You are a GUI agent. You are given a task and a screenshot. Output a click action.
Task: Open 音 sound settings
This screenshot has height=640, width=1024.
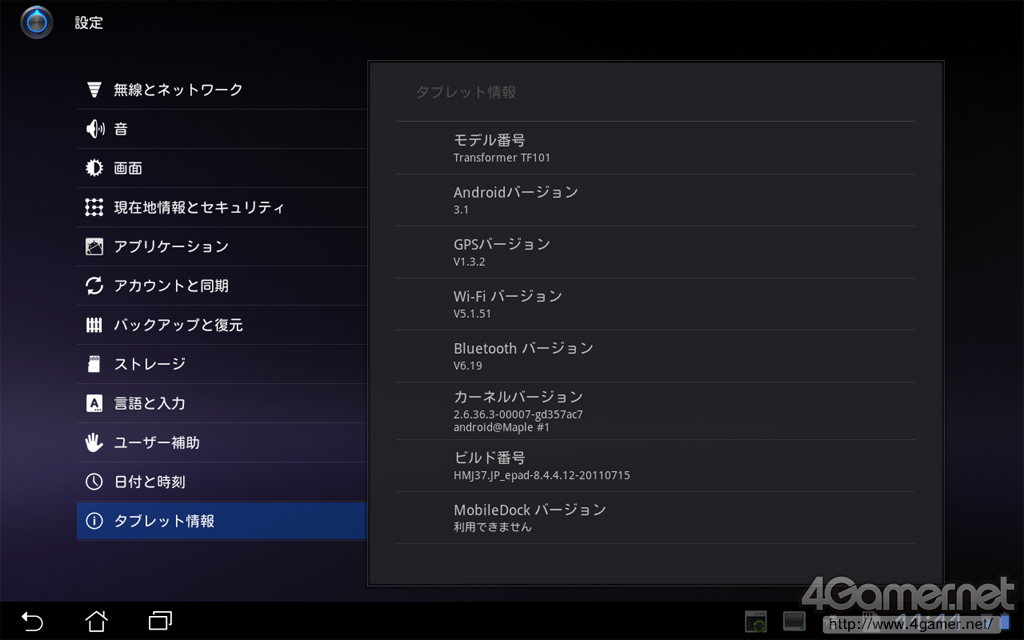[221, 129]
